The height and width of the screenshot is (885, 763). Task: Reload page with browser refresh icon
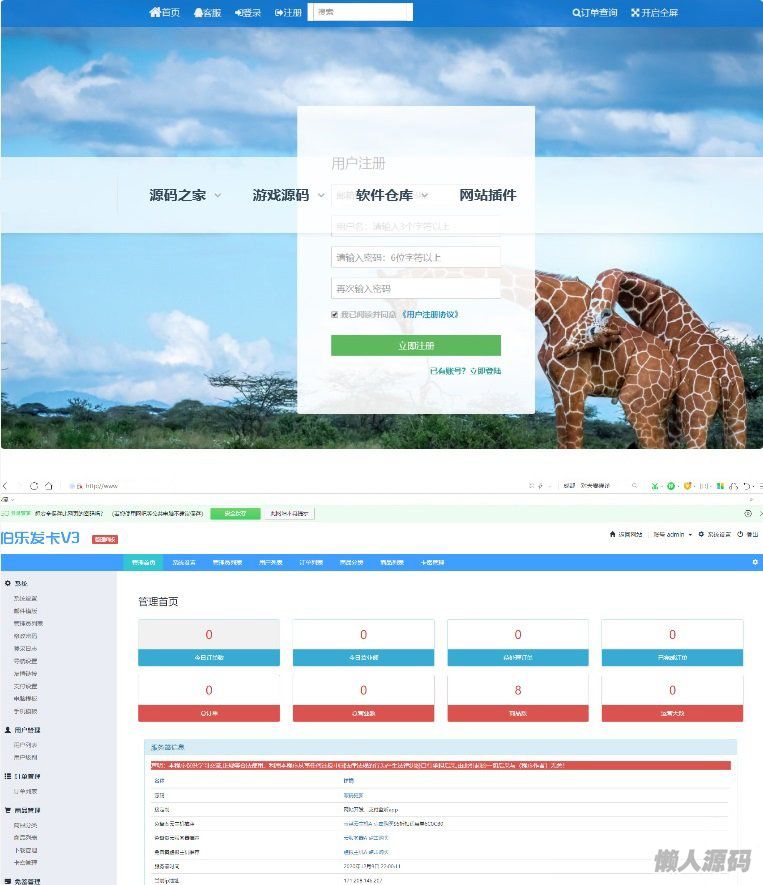pyautogui.click(x=34, y=485)
